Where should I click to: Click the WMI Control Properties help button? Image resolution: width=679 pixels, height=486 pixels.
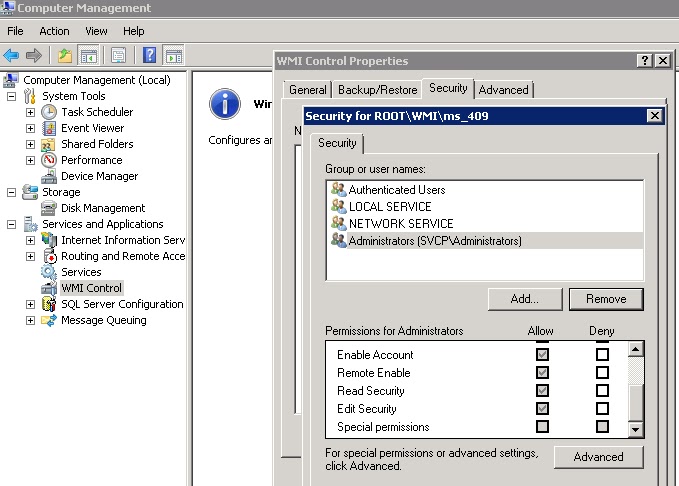(645, 61)
